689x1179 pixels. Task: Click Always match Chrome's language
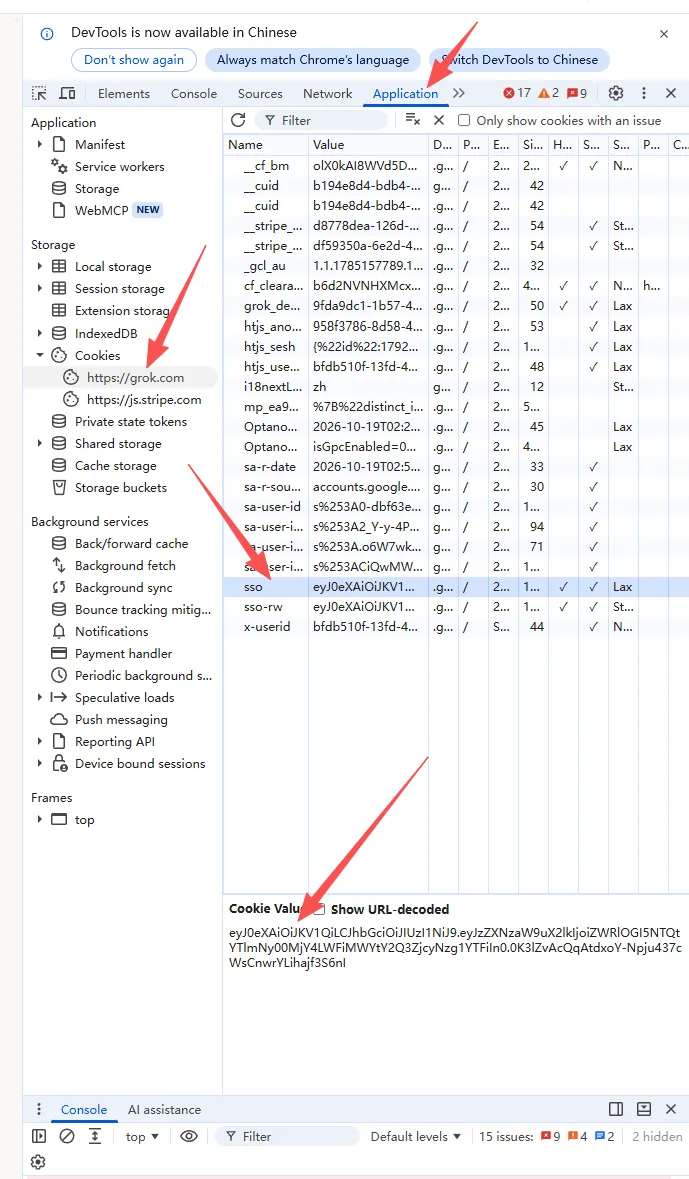pyautogui.click(x=313, y=60)
